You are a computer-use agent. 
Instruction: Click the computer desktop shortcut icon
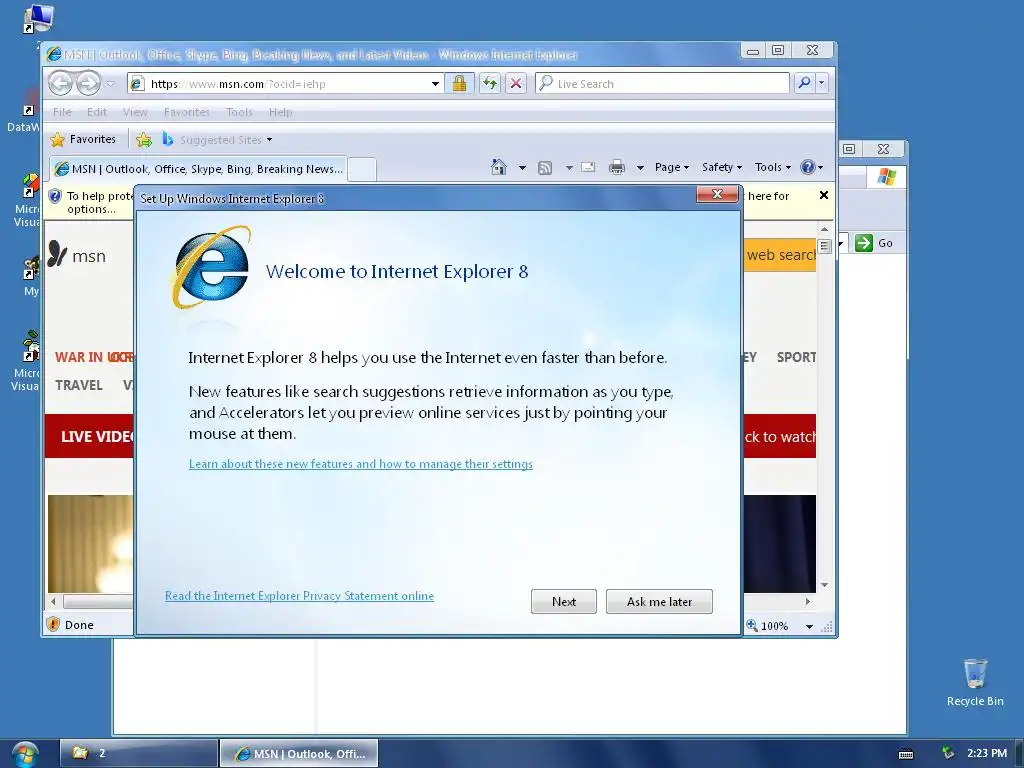tap(39, 18)
